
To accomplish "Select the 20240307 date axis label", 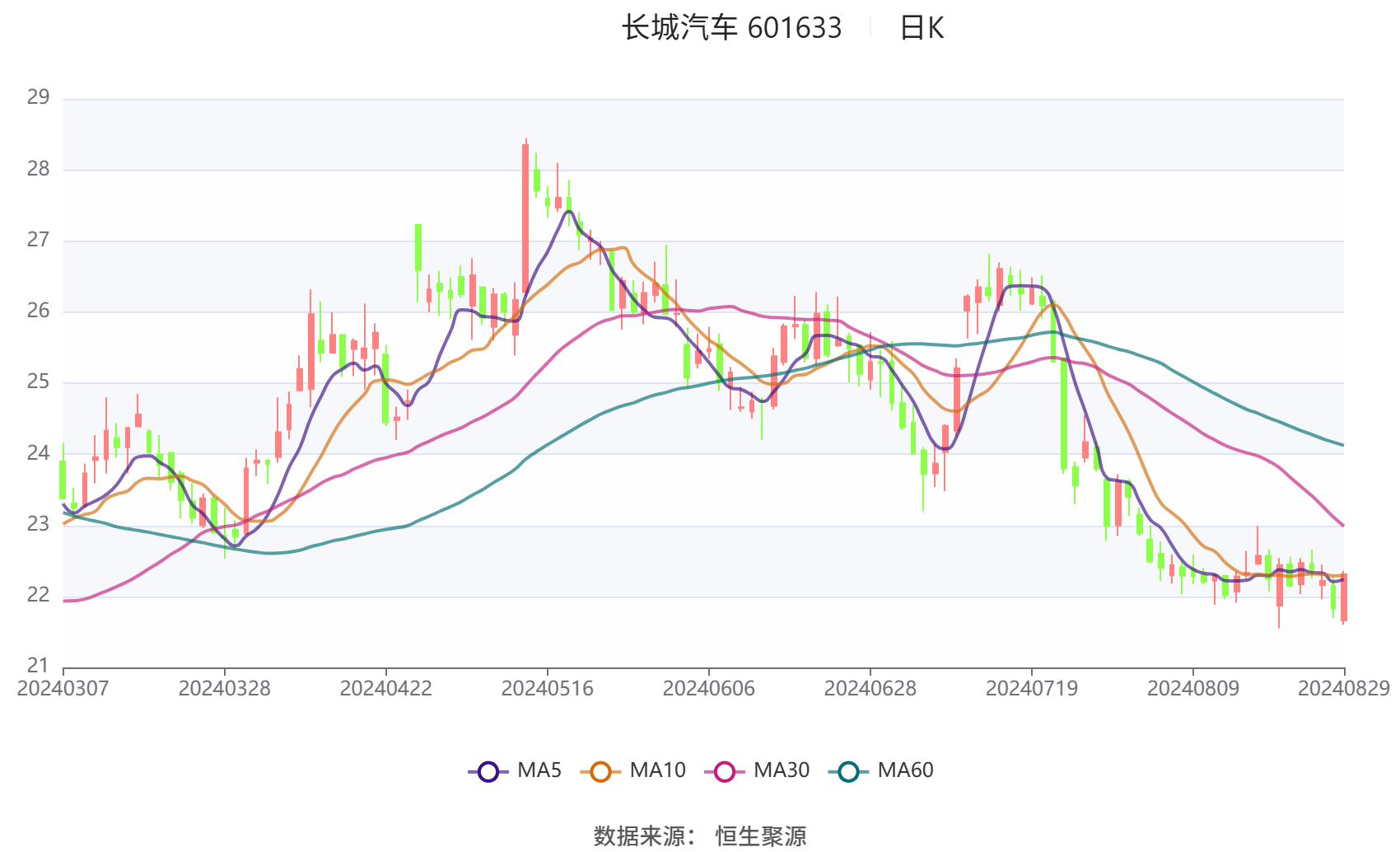I will [63, 688].
